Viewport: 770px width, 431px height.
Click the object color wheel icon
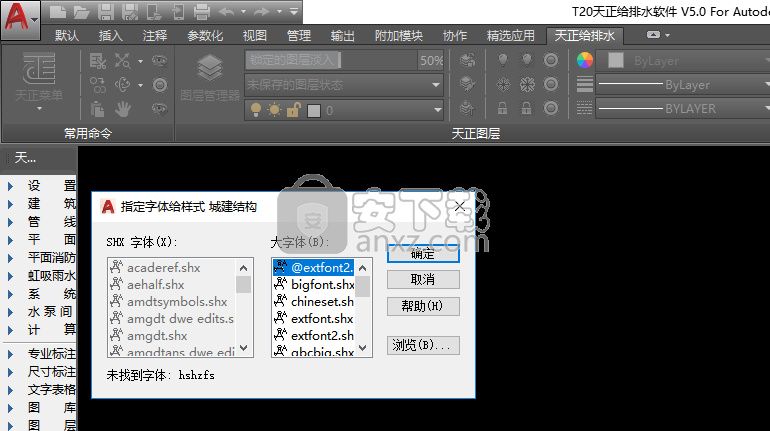coord(584,60)
